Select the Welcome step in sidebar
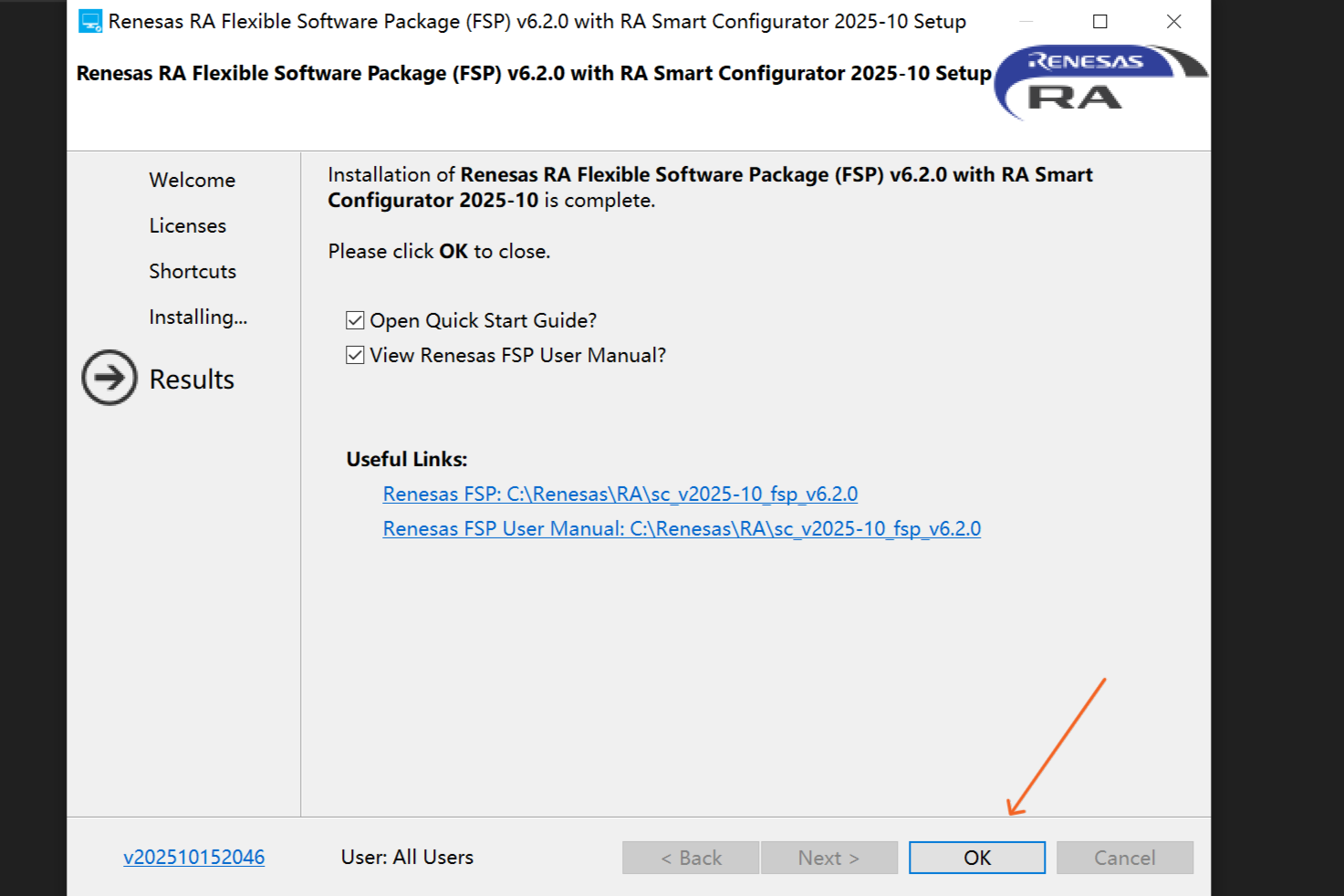 tap(193, 180)
